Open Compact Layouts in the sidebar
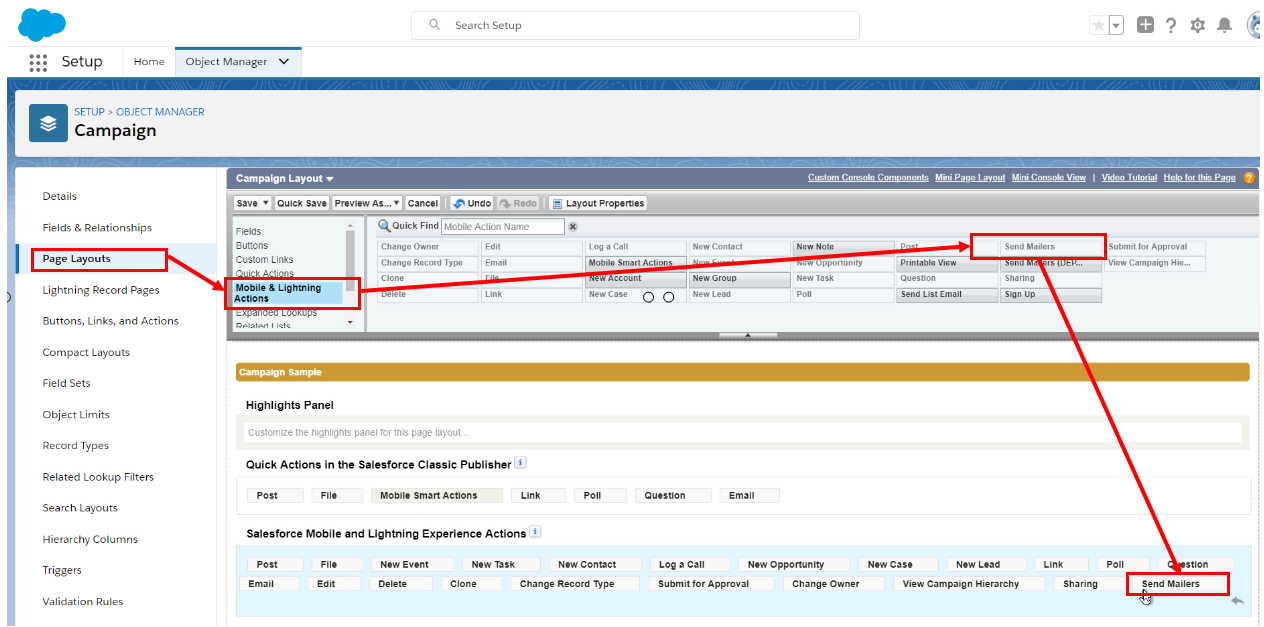This screenshot has width=1264, height=627. tap(86, 353)
